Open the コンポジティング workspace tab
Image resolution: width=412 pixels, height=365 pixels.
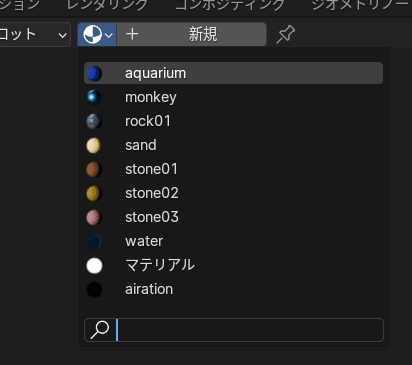click(230, 5)
